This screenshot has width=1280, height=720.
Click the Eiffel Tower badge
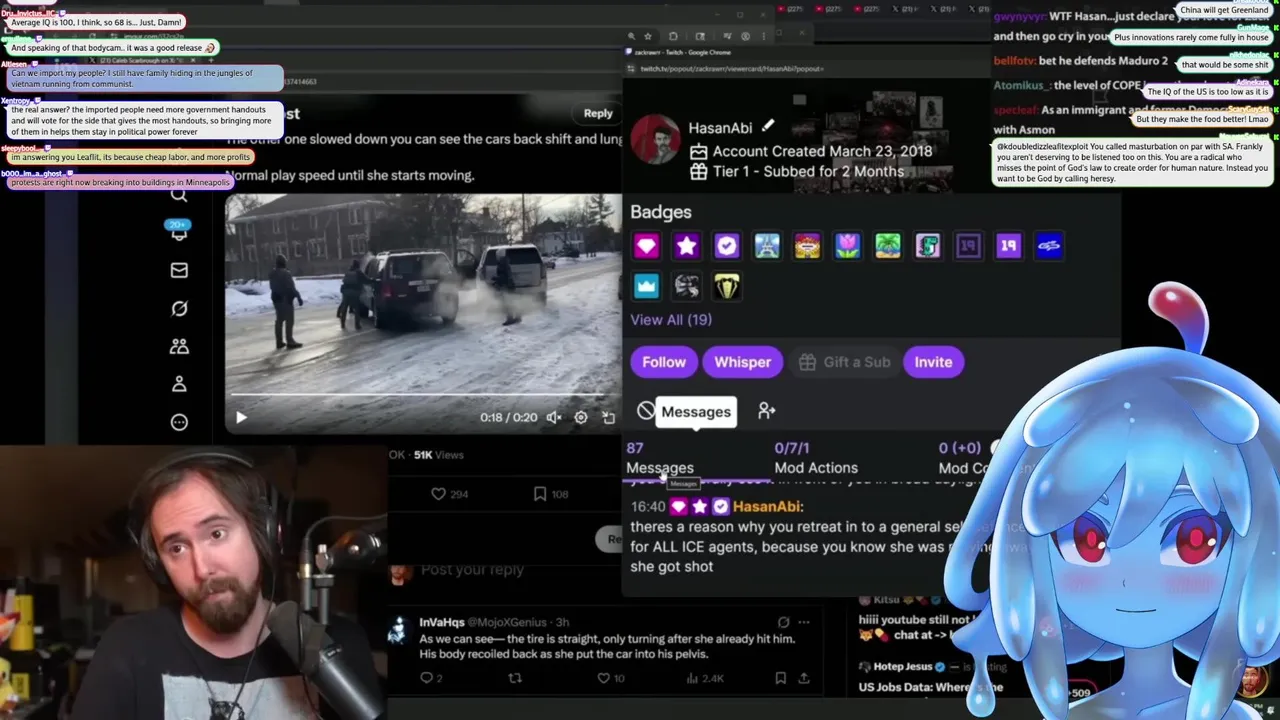pos(767,246)
